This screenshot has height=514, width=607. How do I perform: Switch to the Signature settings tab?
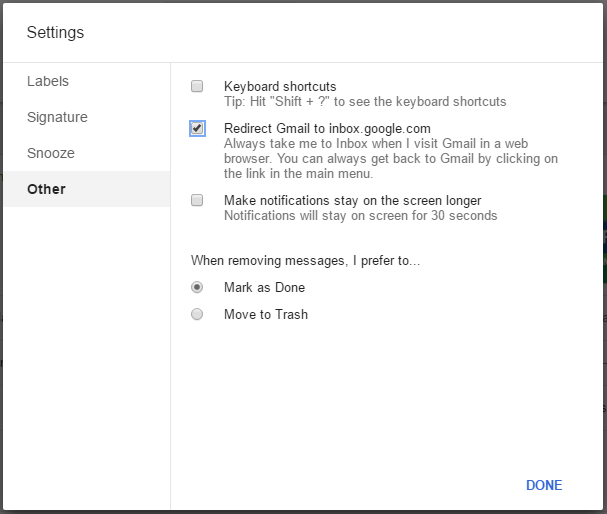(x=57, y=117)
